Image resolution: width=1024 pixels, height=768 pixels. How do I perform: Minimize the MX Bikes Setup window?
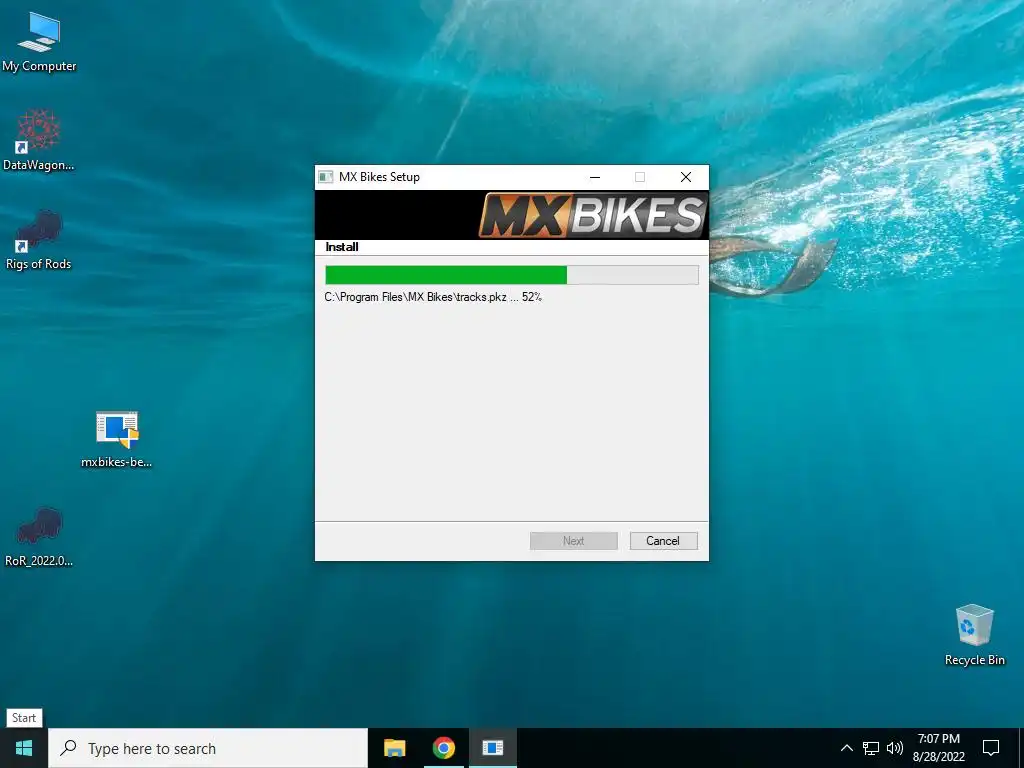[x=595, y=177]
